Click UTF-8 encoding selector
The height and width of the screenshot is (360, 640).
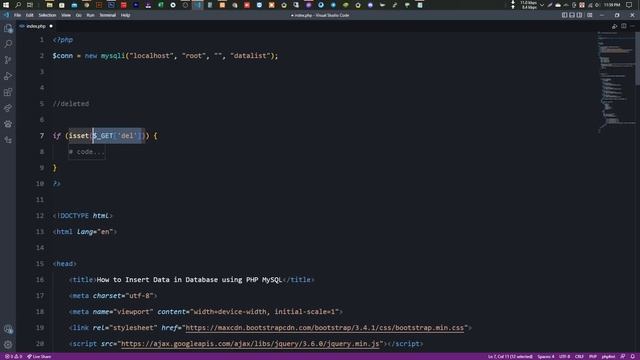pyautogui.click(x=564, y=357)
